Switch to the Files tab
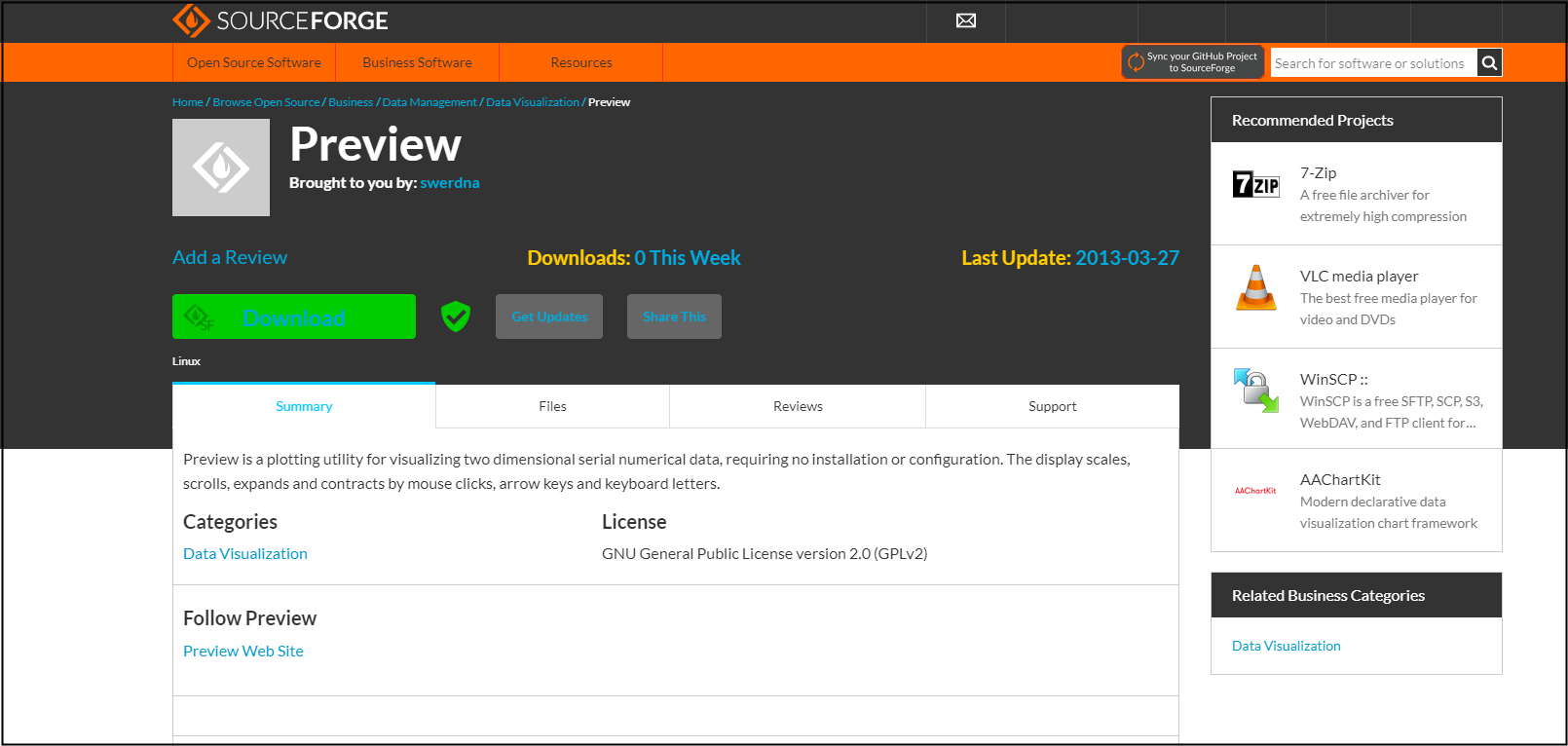 click(552, 406)
